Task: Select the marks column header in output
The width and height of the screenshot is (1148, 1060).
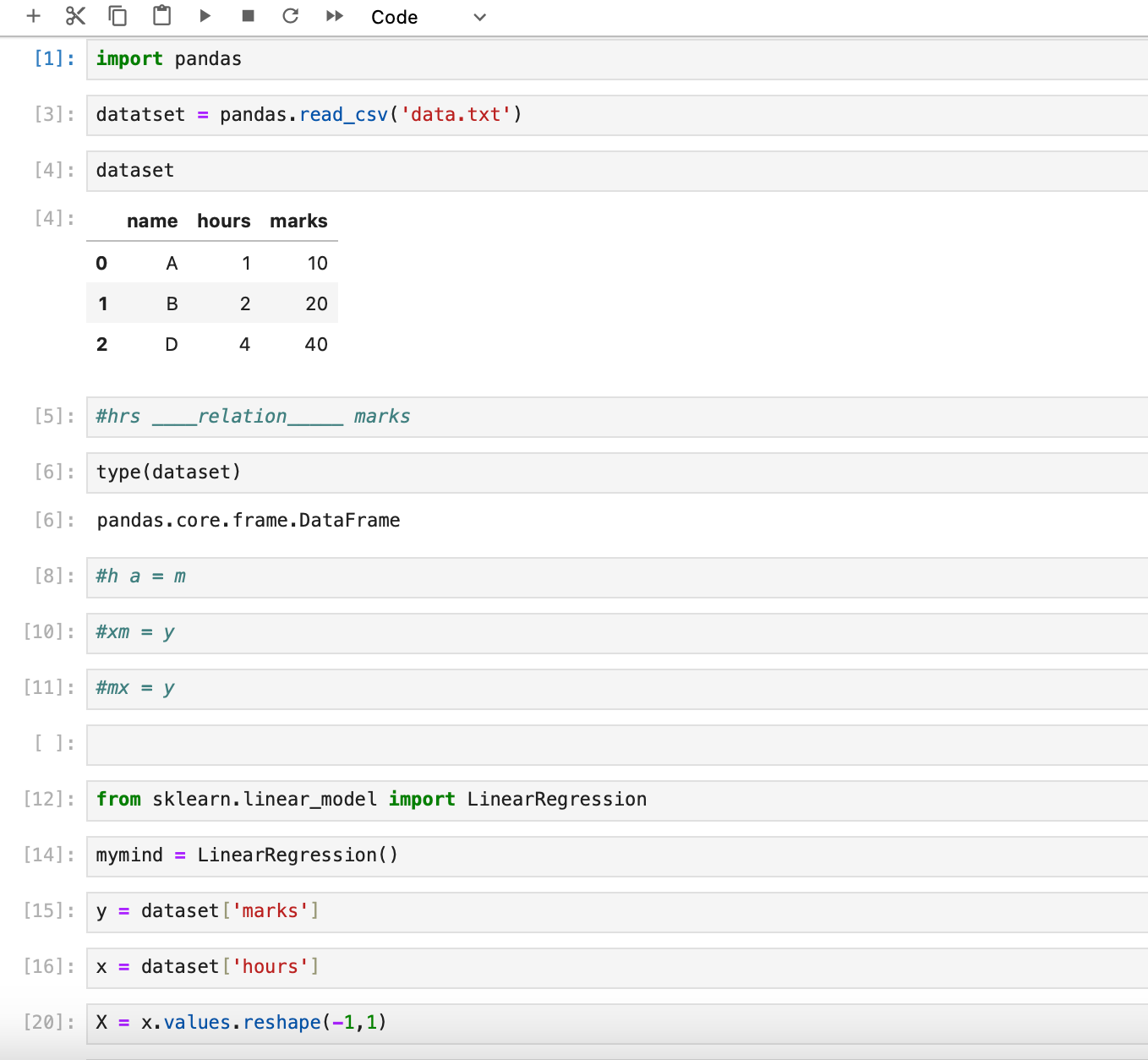Action: coord(298,221)
